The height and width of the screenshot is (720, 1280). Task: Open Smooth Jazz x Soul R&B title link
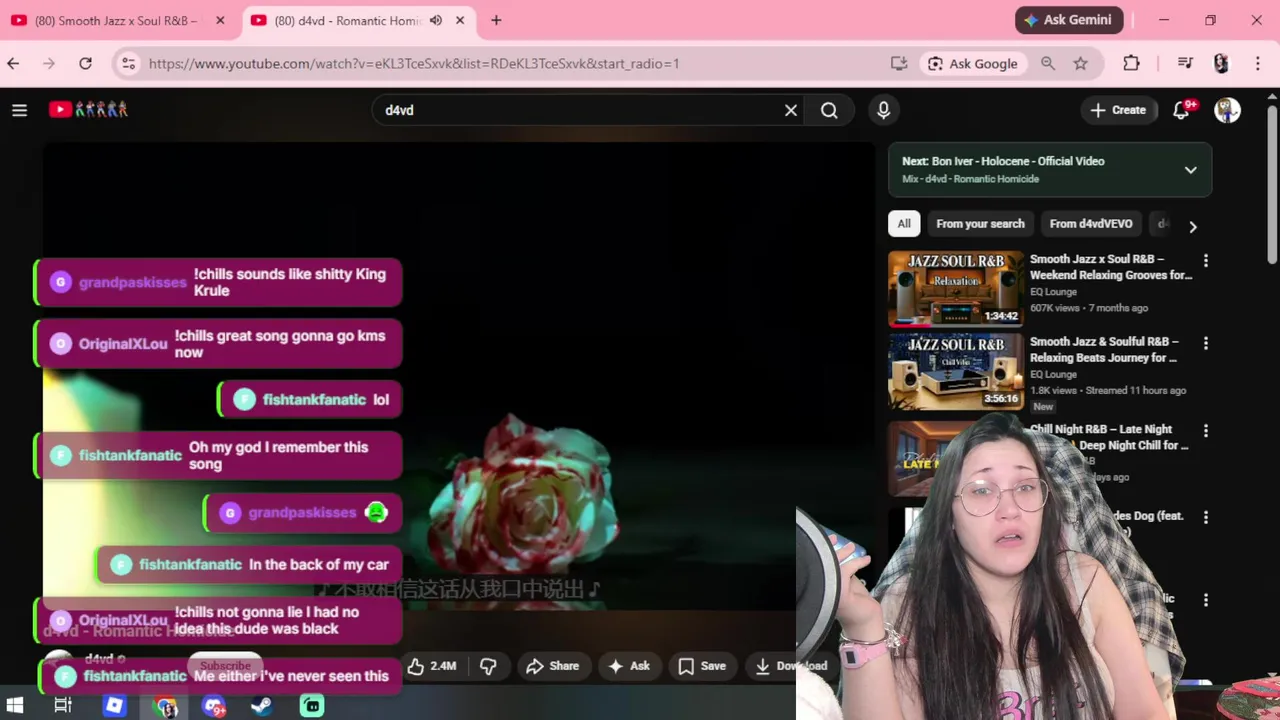(x=1110, y=267)
